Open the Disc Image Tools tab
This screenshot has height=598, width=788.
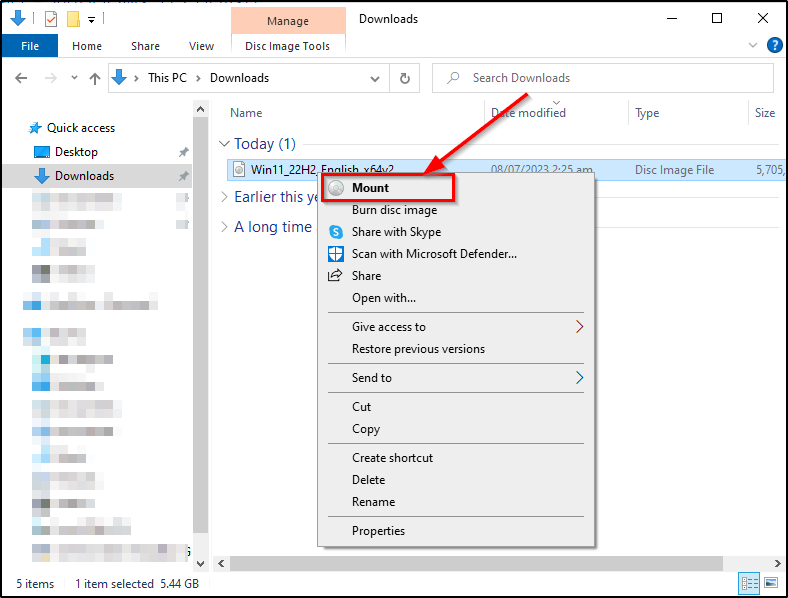click(287, 46)
